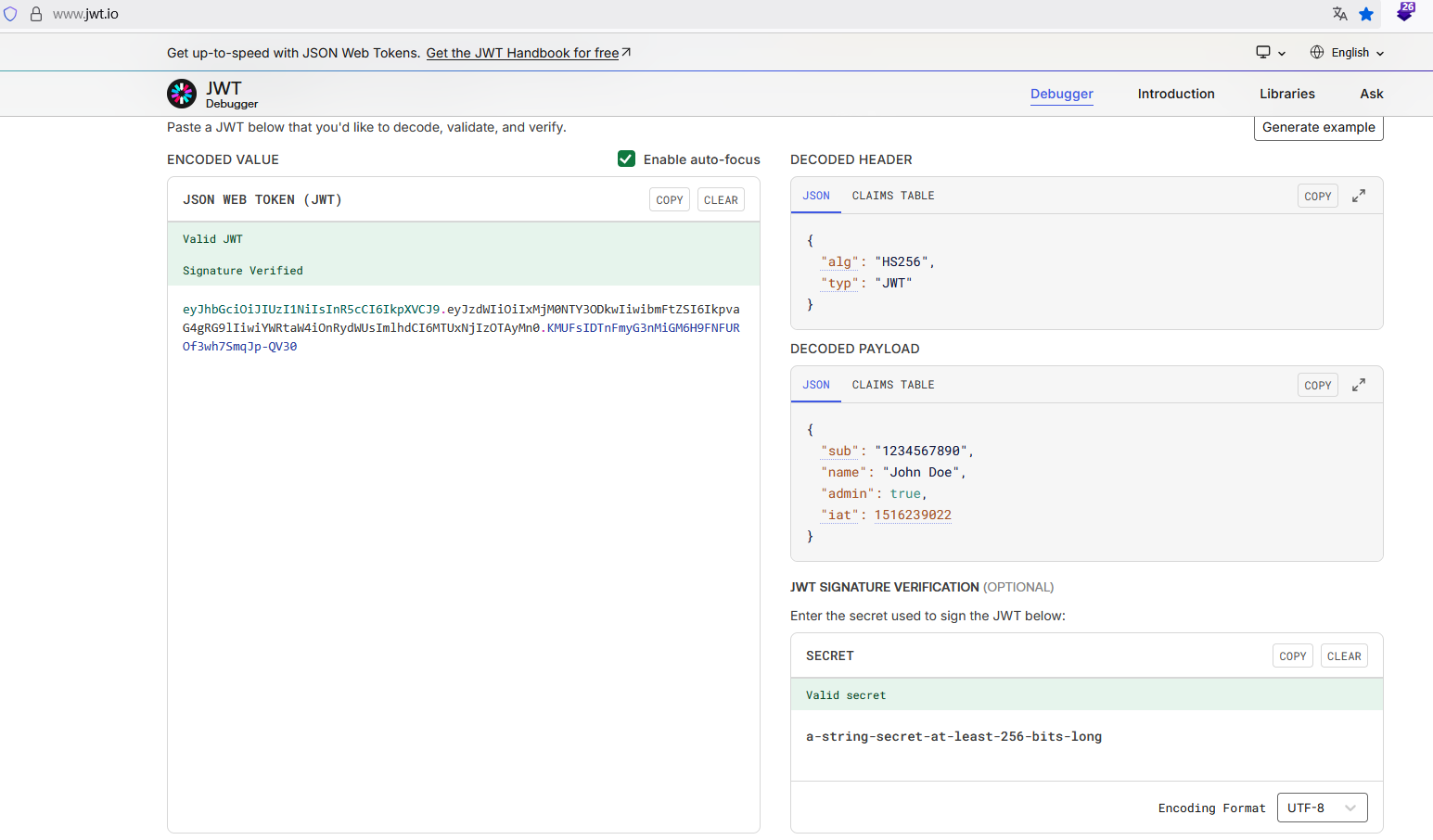Image resolution: width=1433 pixels, height=840 pixels.
Task: Click the Generate example button
Action: 1319,127
